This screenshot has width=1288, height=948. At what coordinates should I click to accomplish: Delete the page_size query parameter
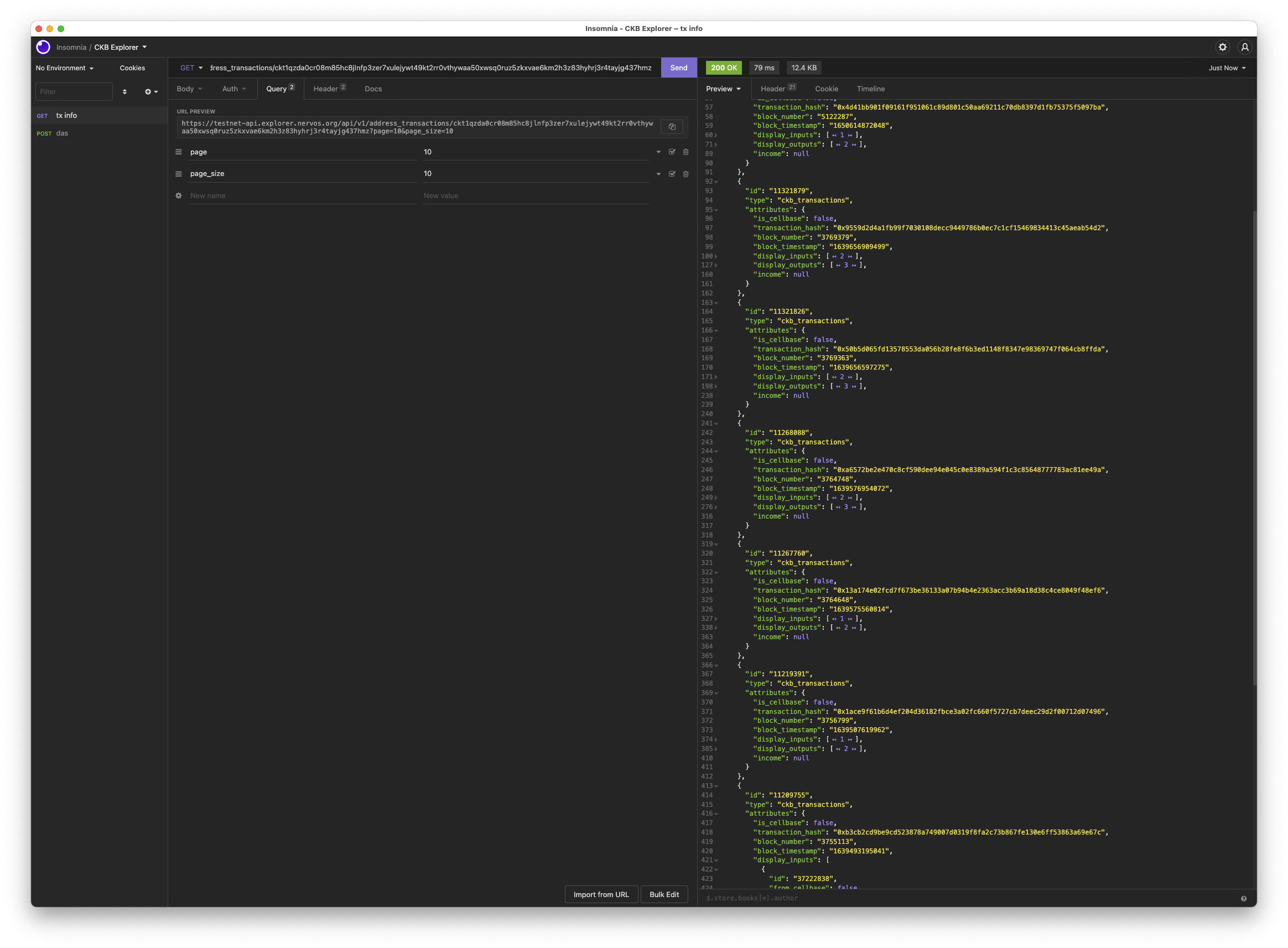tap(685, 174)
